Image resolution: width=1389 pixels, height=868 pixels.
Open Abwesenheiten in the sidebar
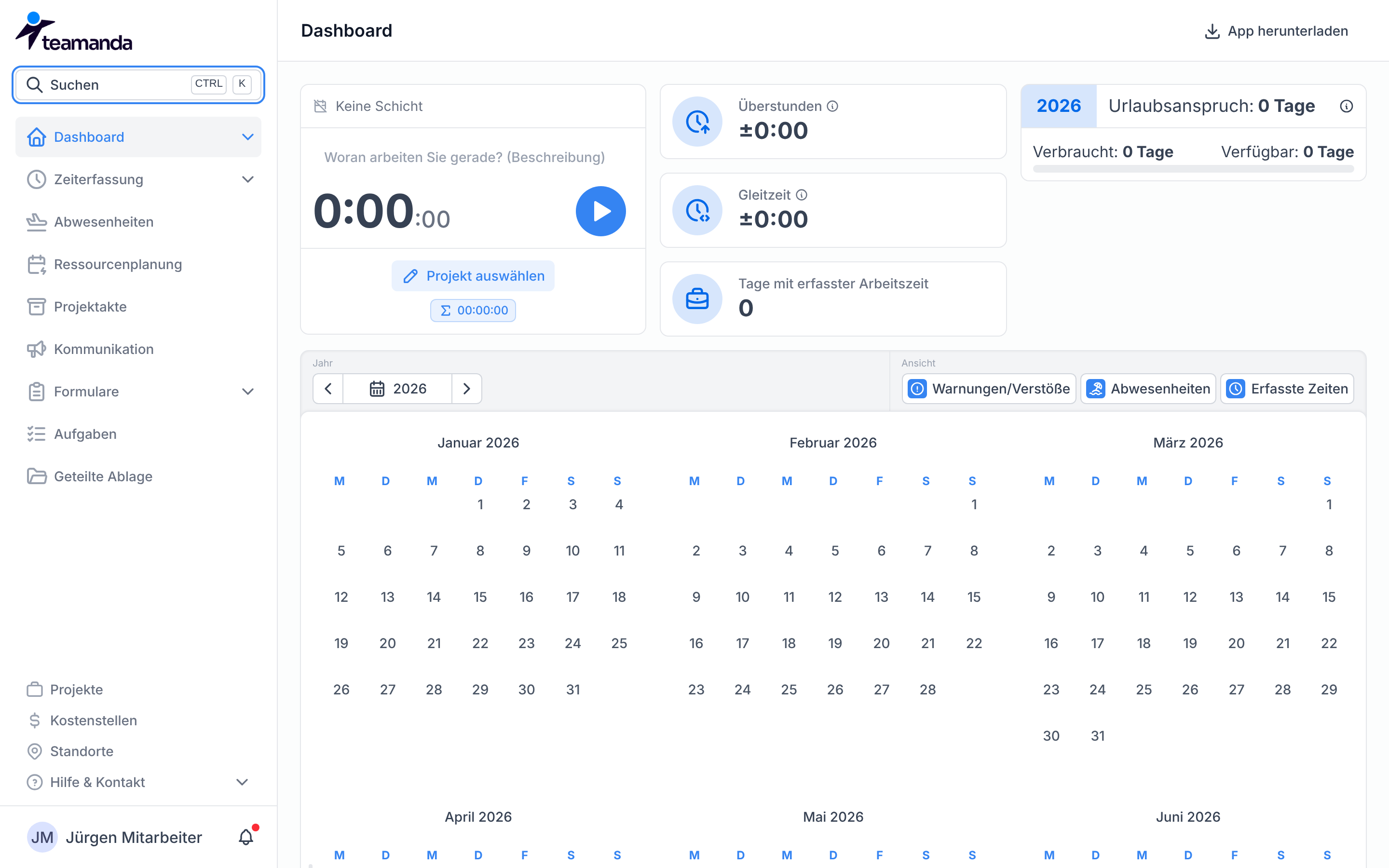point(138,222)
